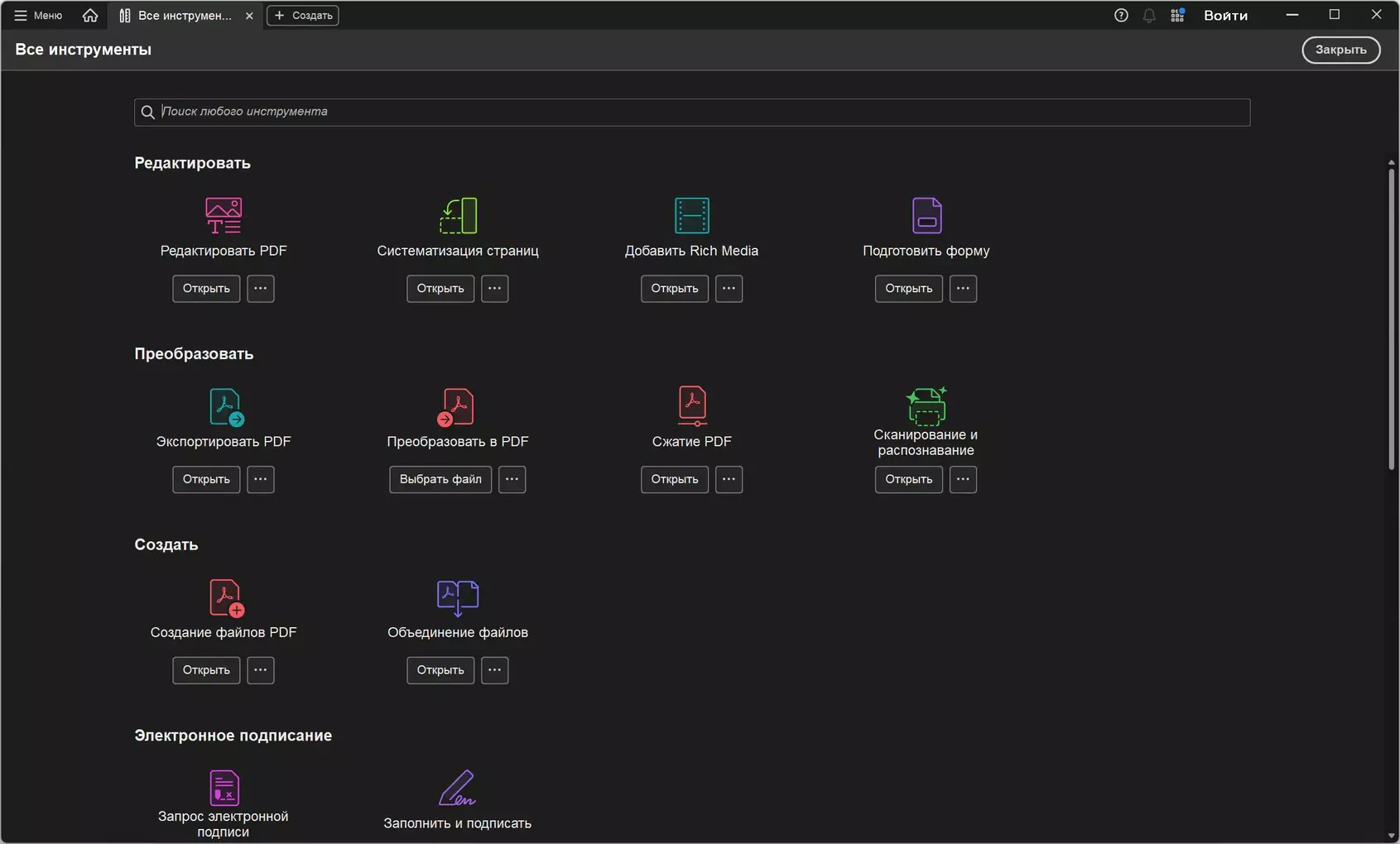
Task: Go to Home via house icon
Action: (90, 16)
